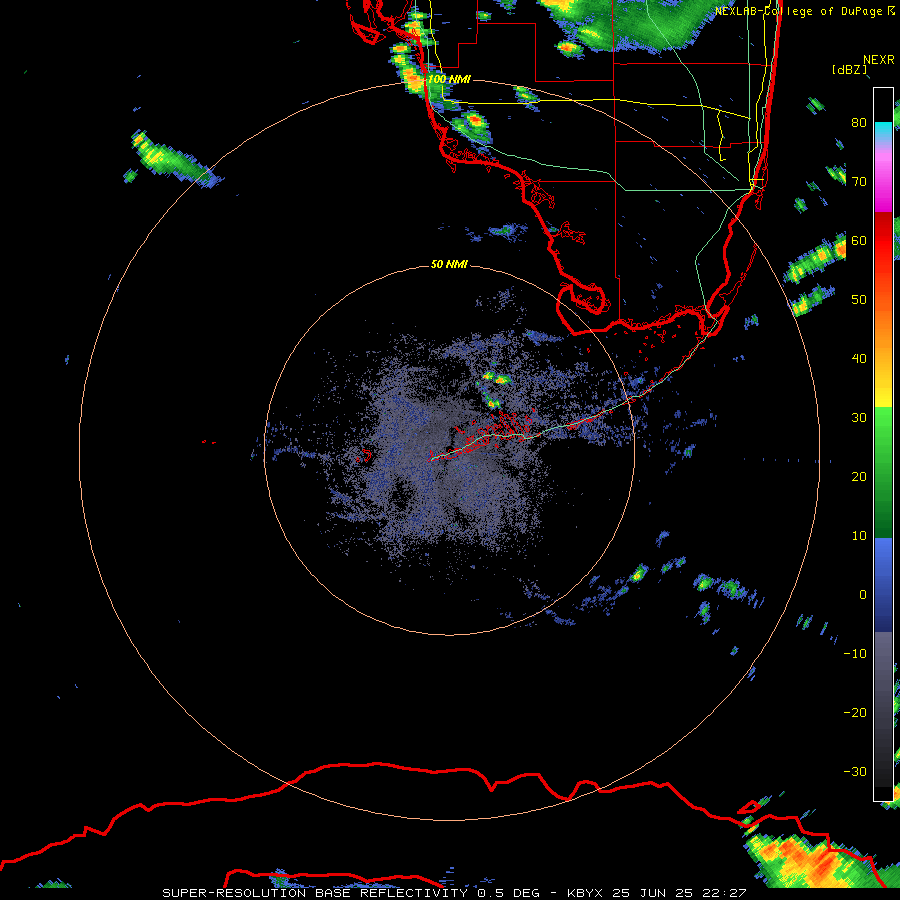Click the 40 value on the color scale
The height and width of the screenshot is (900, 900).
859,359
